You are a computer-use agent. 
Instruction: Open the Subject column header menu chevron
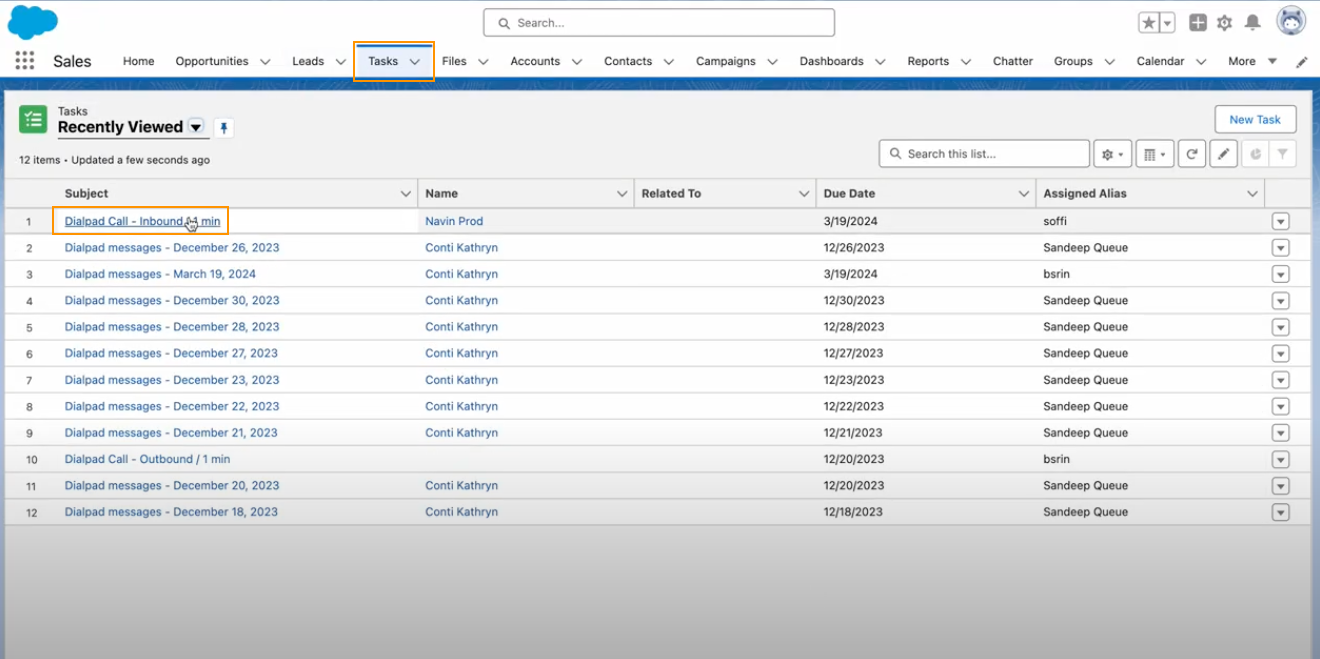click(406, 194)
